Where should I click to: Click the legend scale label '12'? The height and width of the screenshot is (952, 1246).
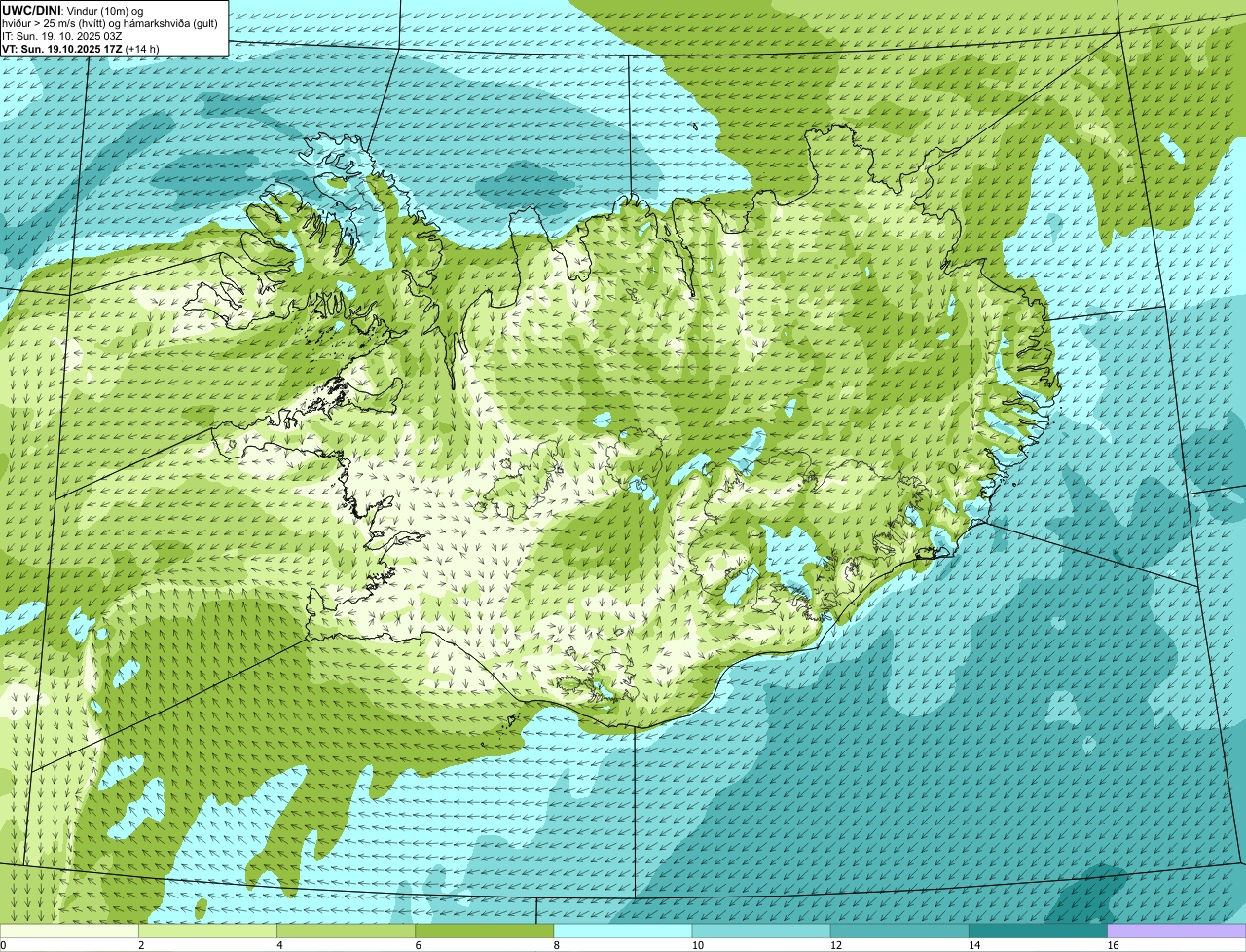pos(835,945)
